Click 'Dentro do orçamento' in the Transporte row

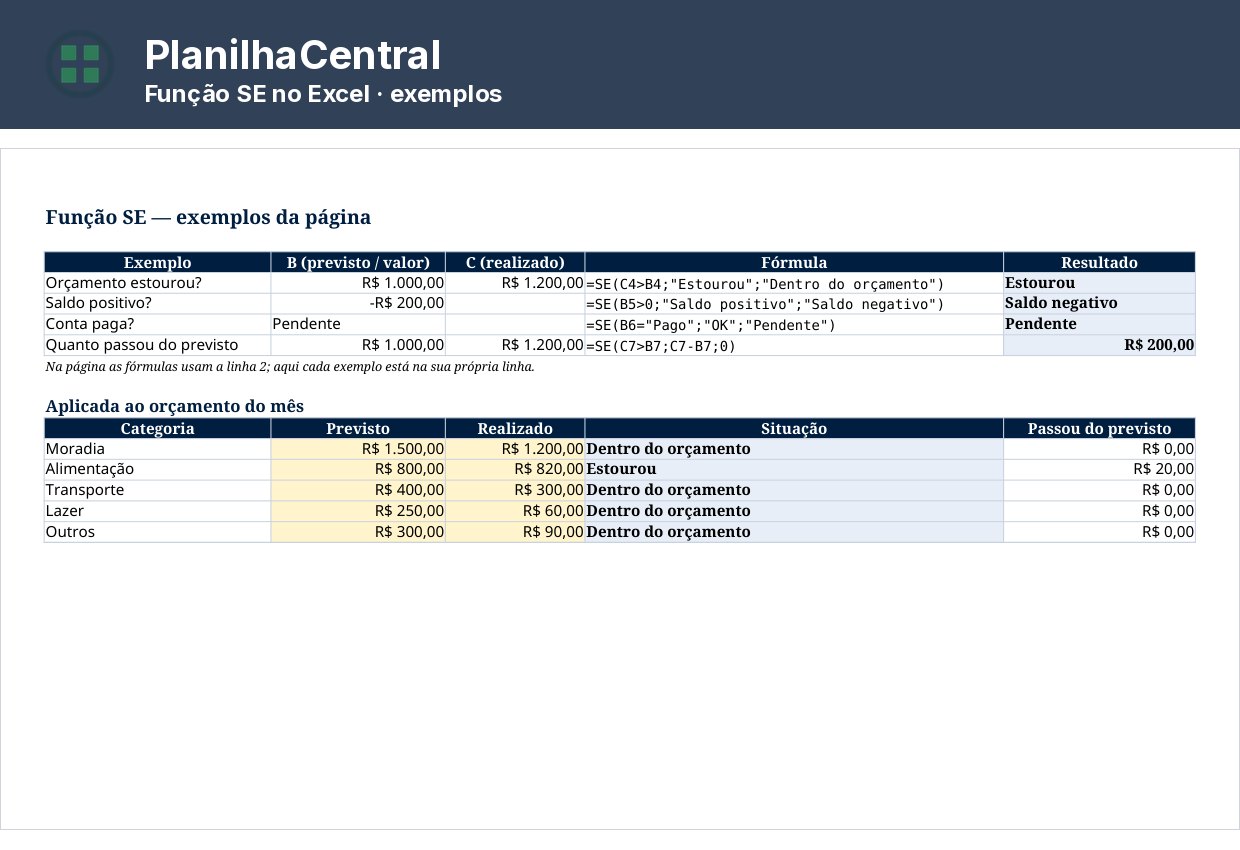click(794, 490)
